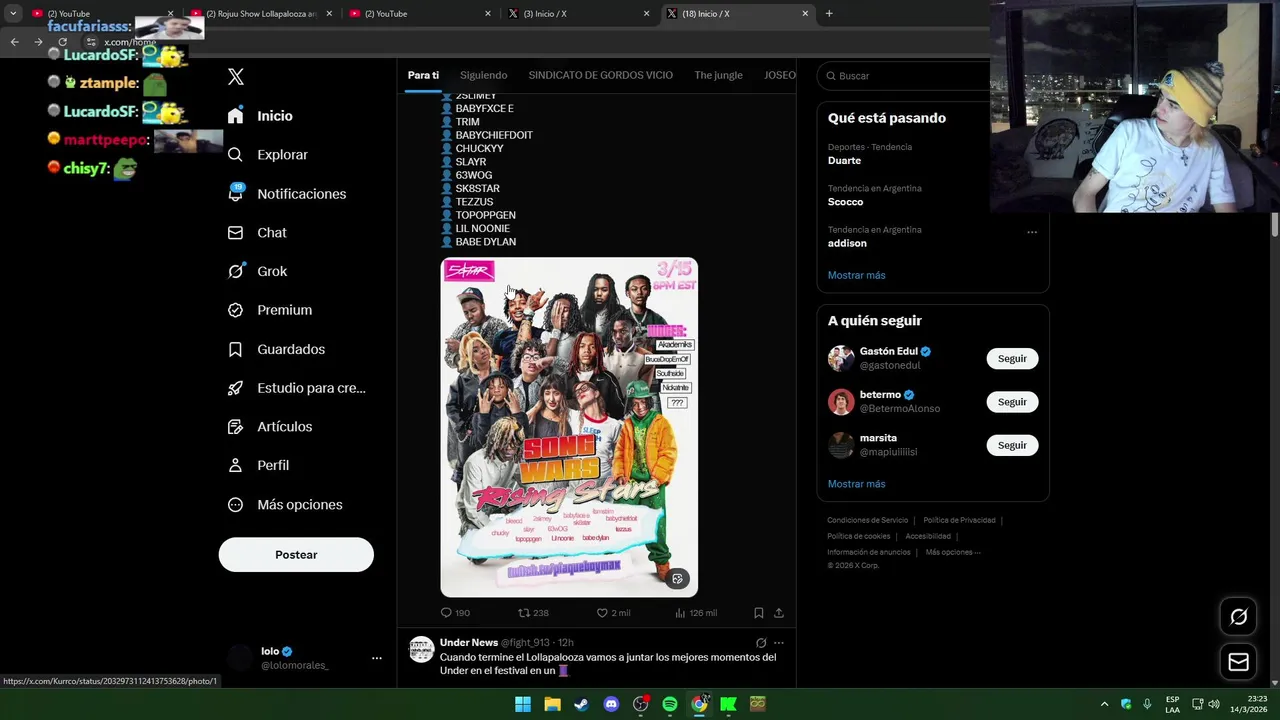Follow marsita
Image resolution: width=1280 pixels, height=720 pixels.
(1012, 445)
